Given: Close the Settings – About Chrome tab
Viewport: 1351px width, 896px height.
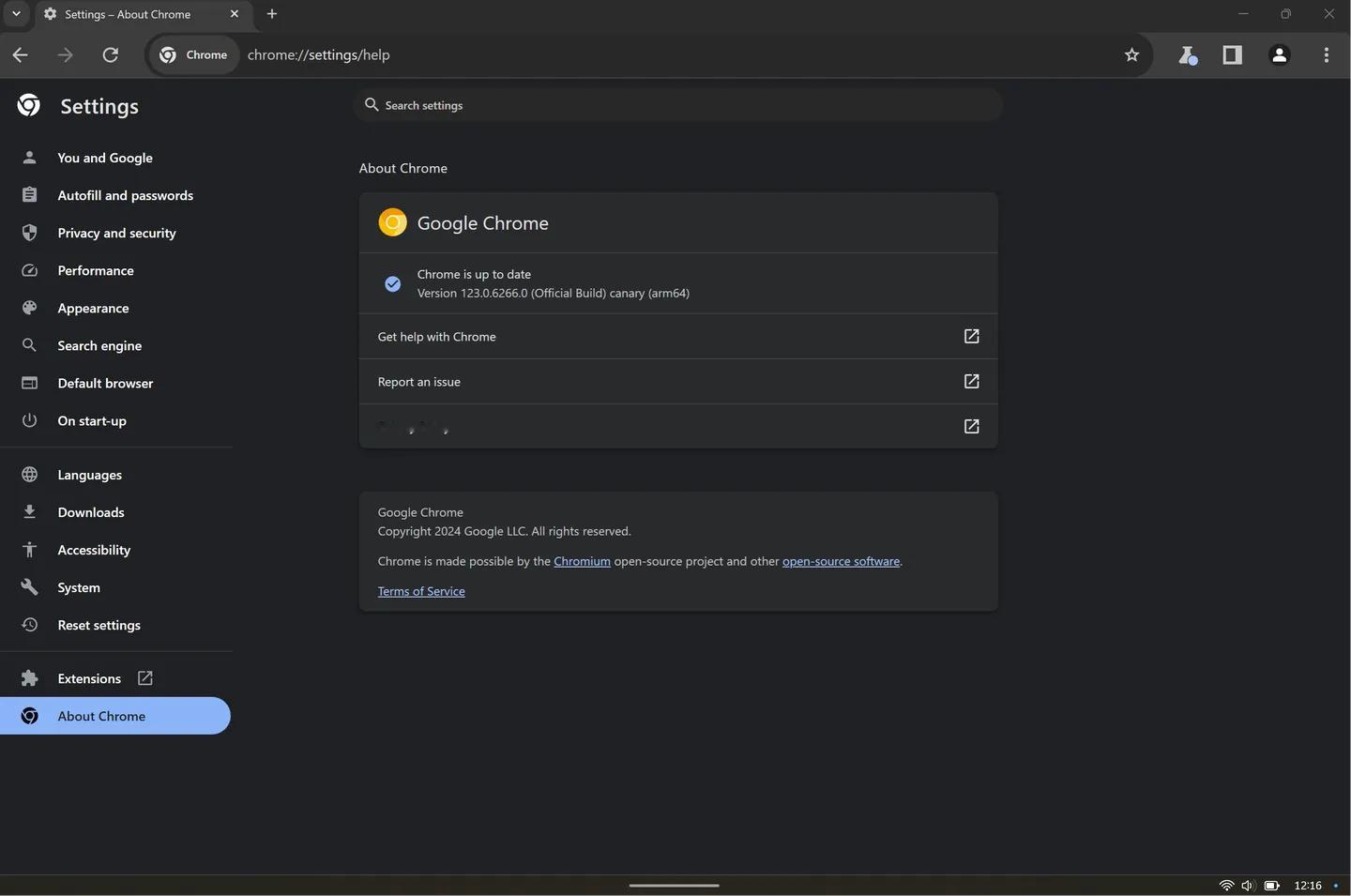Looking at the screenshot, I should click(x=235, y=14).
